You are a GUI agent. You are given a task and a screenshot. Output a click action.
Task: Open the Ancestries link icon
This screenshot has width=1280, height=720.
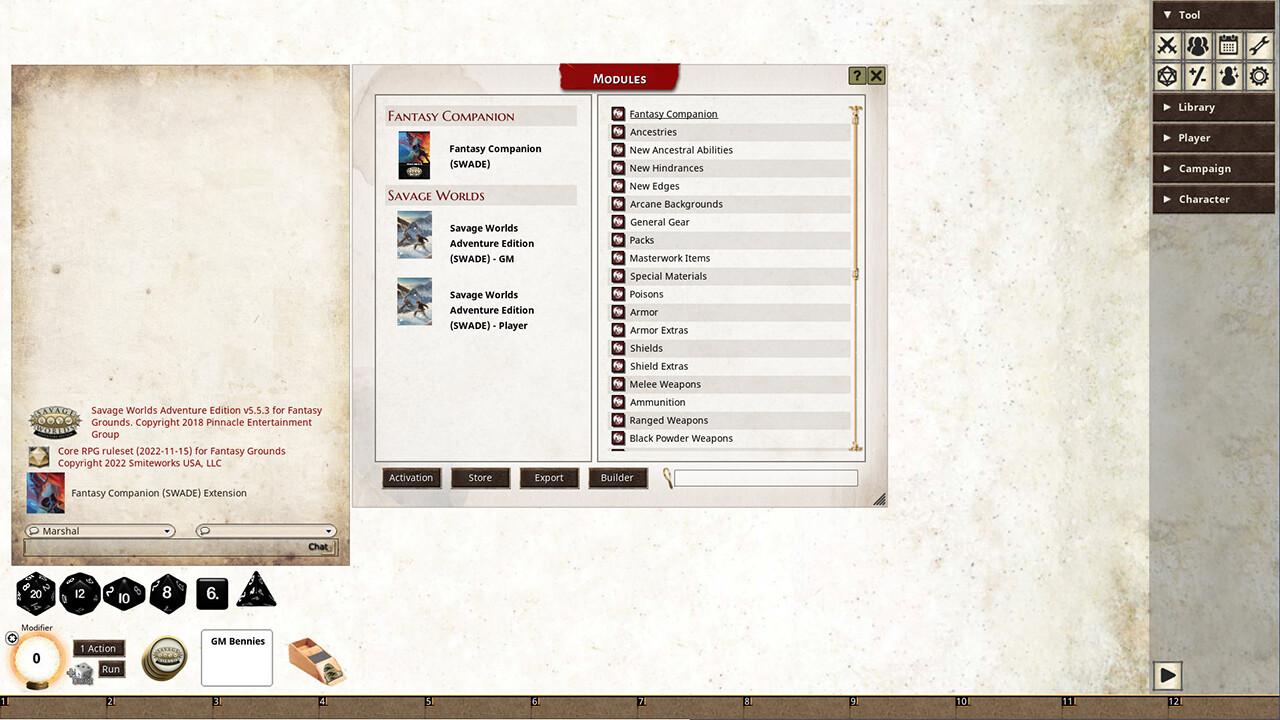pos(618,132)
